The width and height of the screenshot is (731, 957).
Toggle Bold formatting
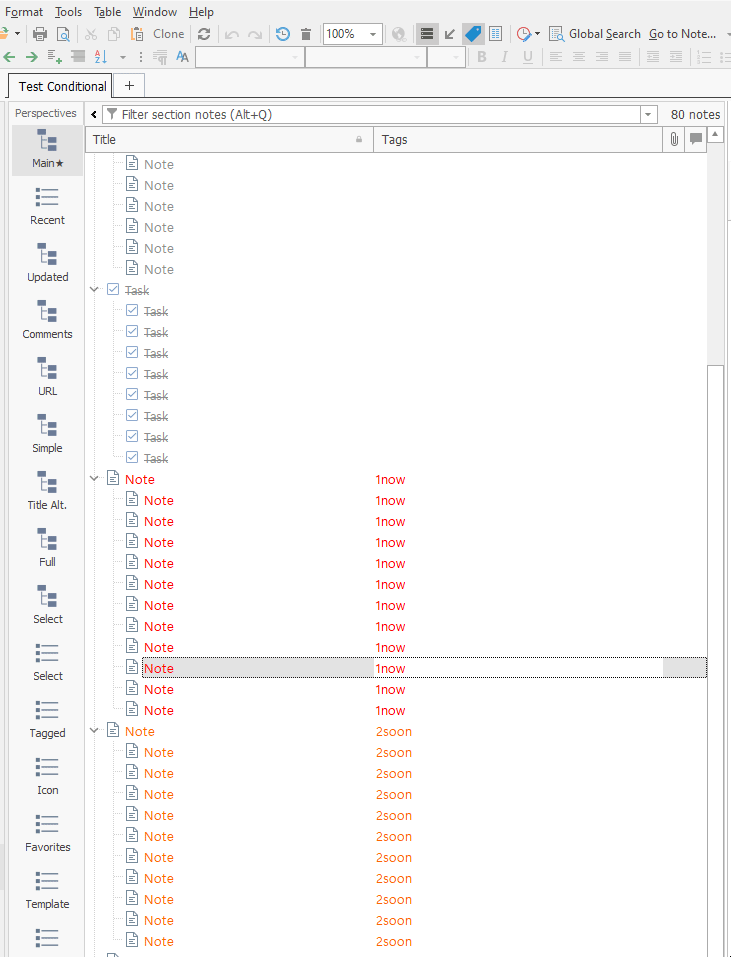(x=482, y=57)
